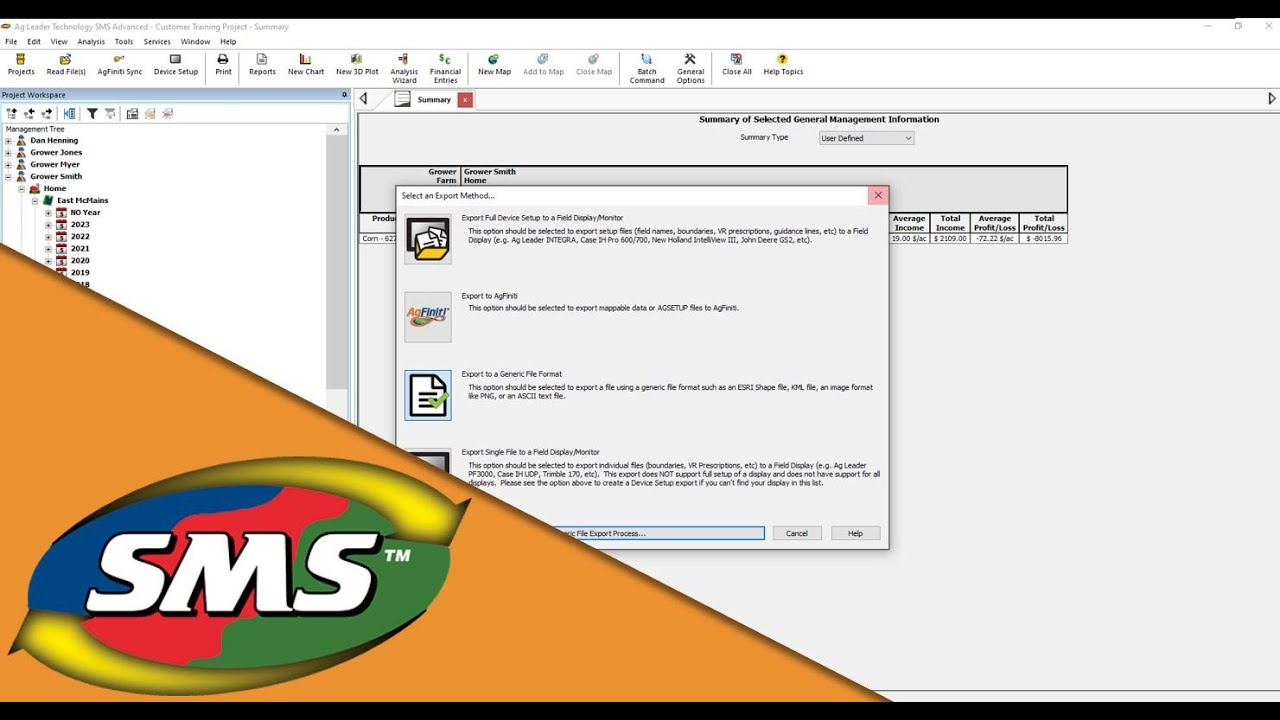This screenshot has height=720, width=1280.
Task: Open the Window menu
Action: pyautogui.click(x=195, y=42)
